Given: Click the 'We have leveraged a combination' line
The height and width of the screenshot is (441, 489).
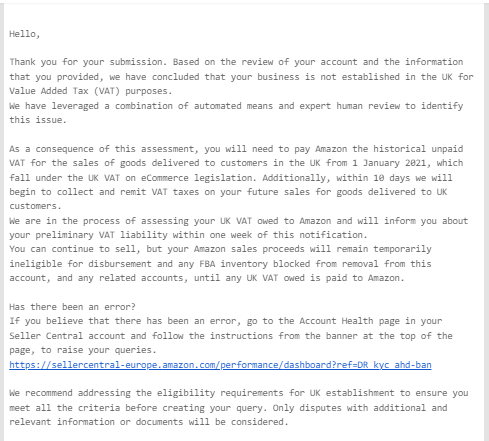Looking at the screenshot, I should pyautogui.click(x=236, y=106).
